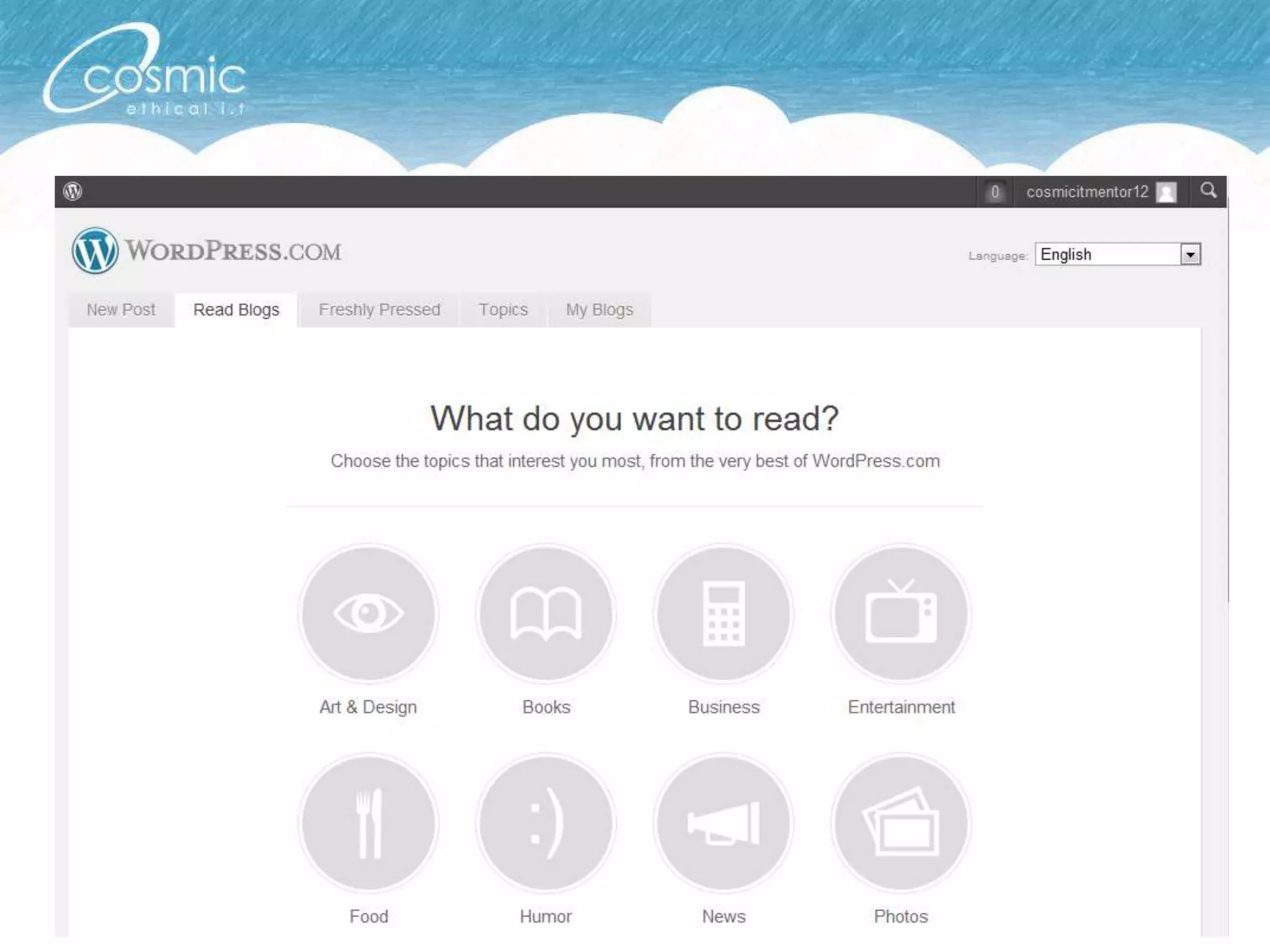Open the WordPress admin bar logo menu
The image size is (1270, 952).
pos(73,192)
